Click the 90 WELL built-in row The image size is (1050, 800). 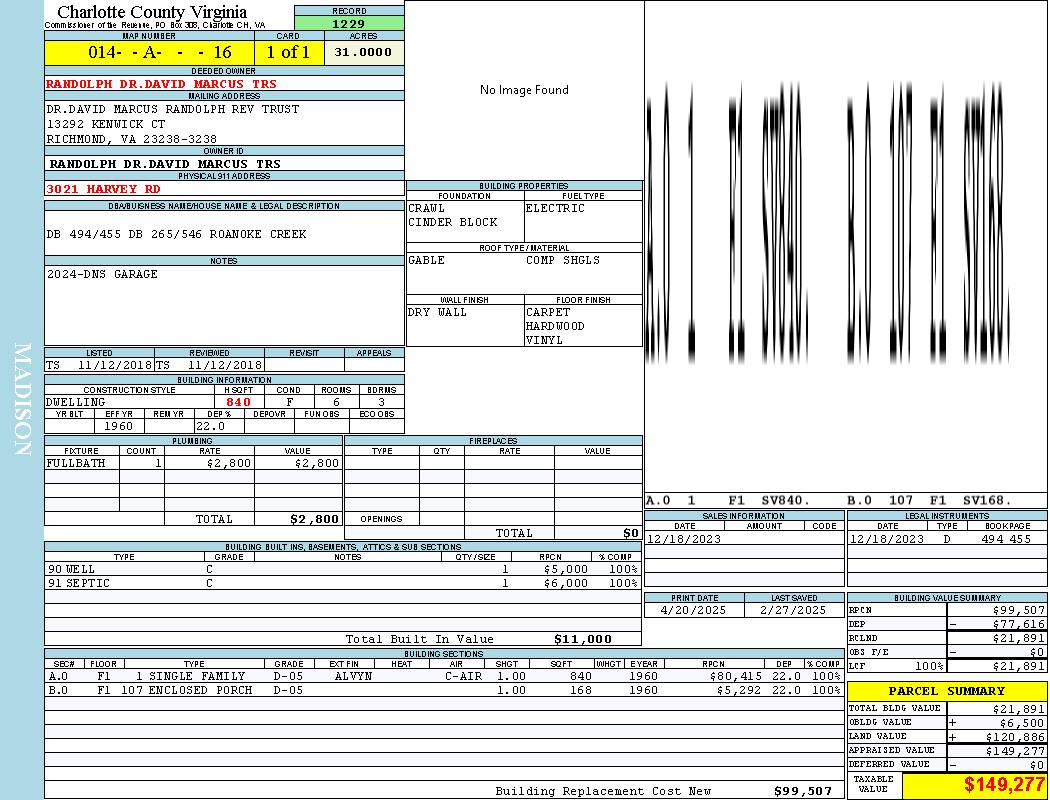pos(342,569)
